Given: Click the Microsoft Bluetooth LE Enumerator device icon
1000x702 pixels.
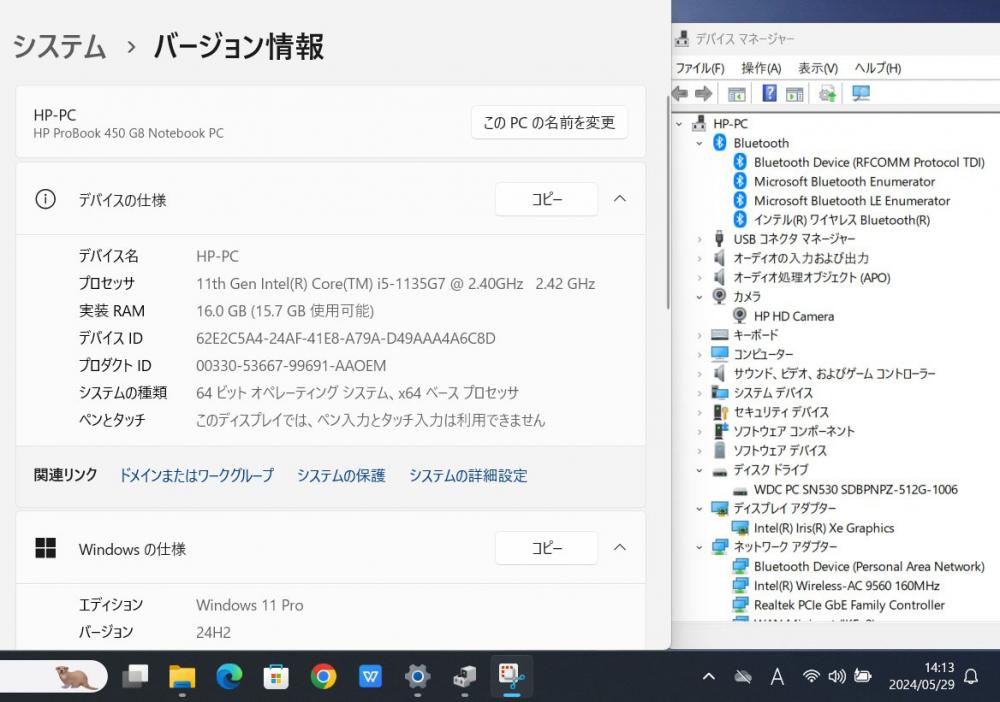Looking at the screenshot, I should click(740, 200).
